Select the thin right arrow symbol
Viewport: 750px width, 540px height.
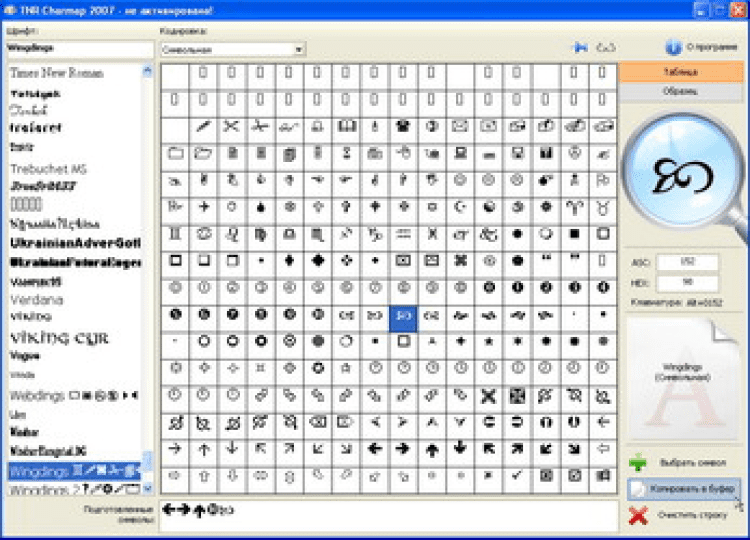pyautogui.click(x=175, y=449)
